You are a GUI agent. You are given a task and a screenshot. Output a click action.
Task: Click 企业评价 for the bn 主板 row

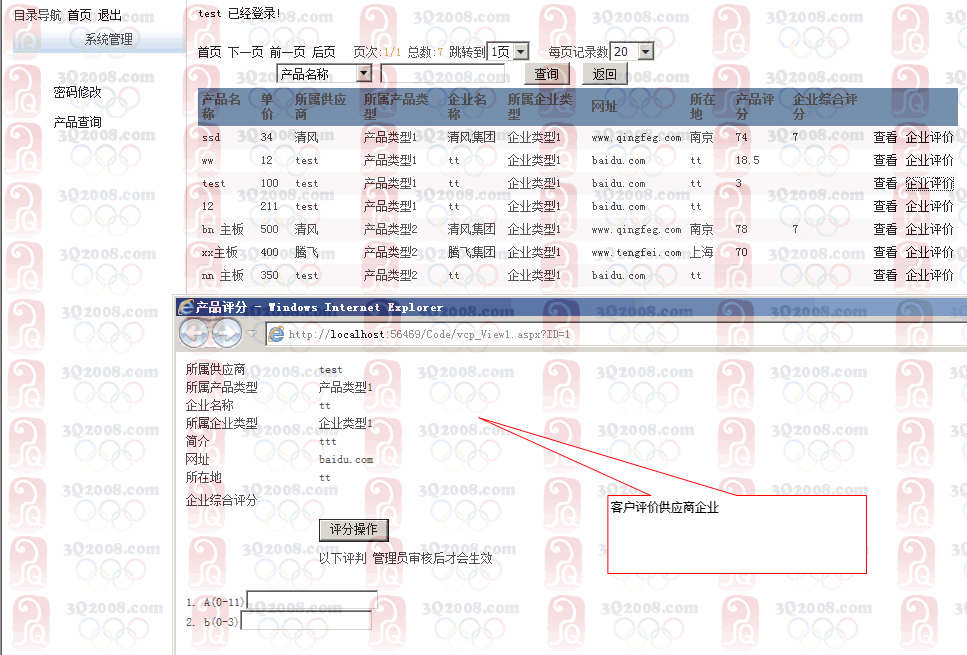(929, 229)
